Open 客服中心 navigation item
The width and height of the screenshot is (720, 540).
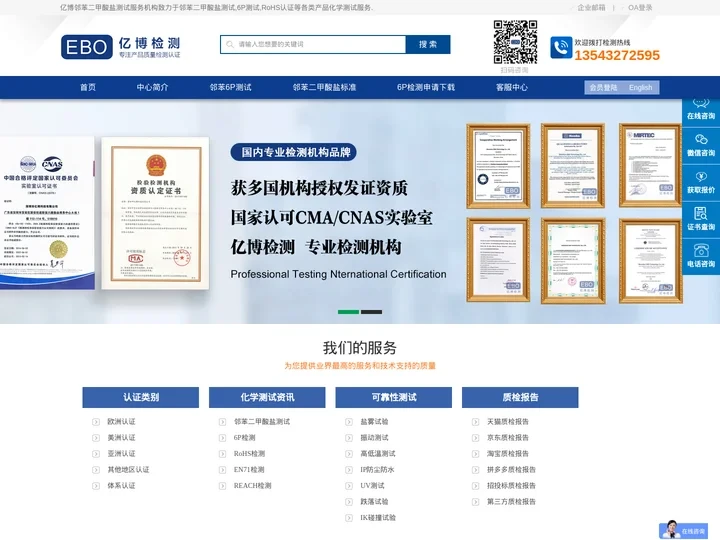(512, 87)
